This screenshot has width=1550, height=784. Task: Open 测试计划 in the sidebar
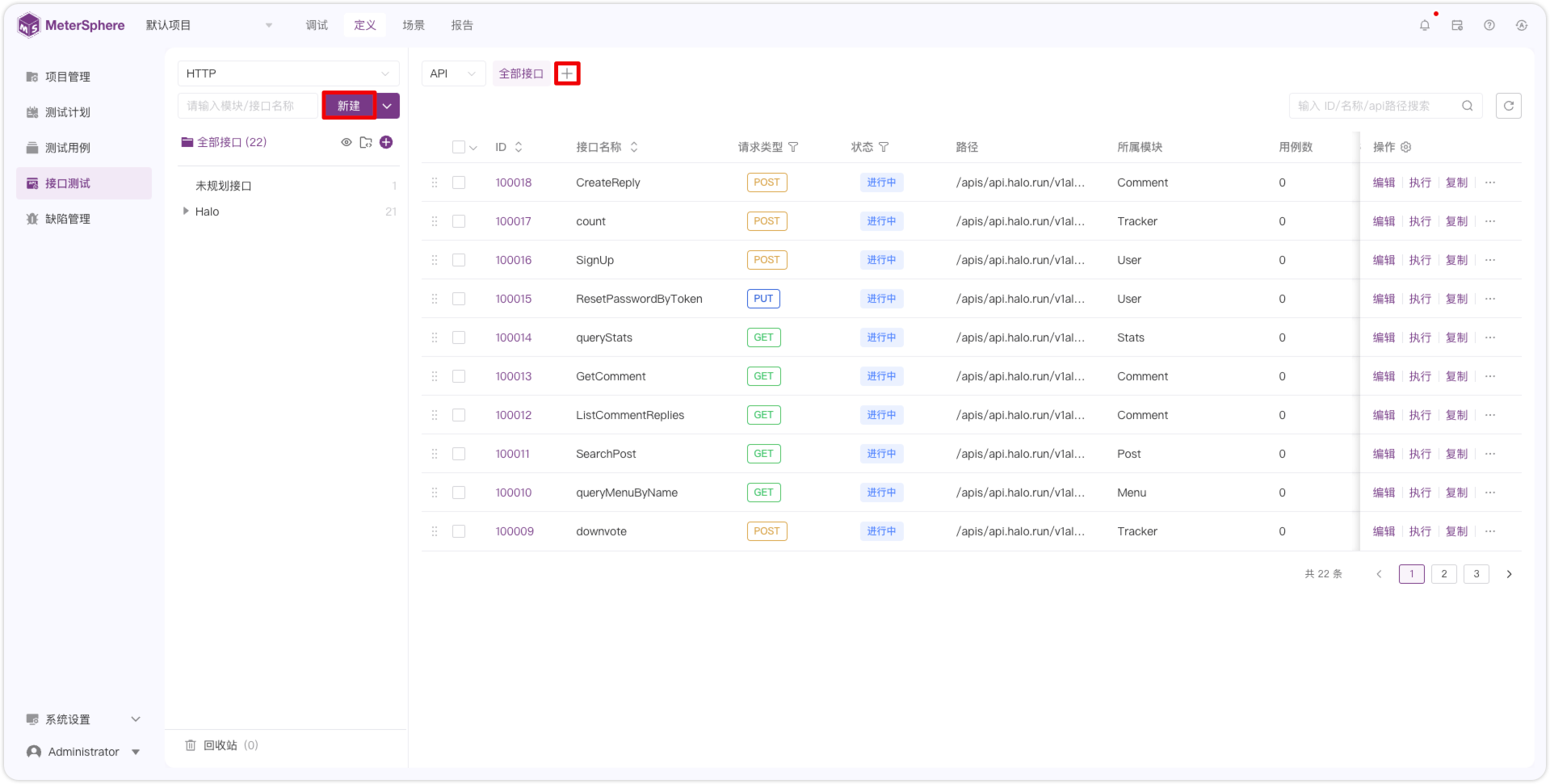point(83,112)
